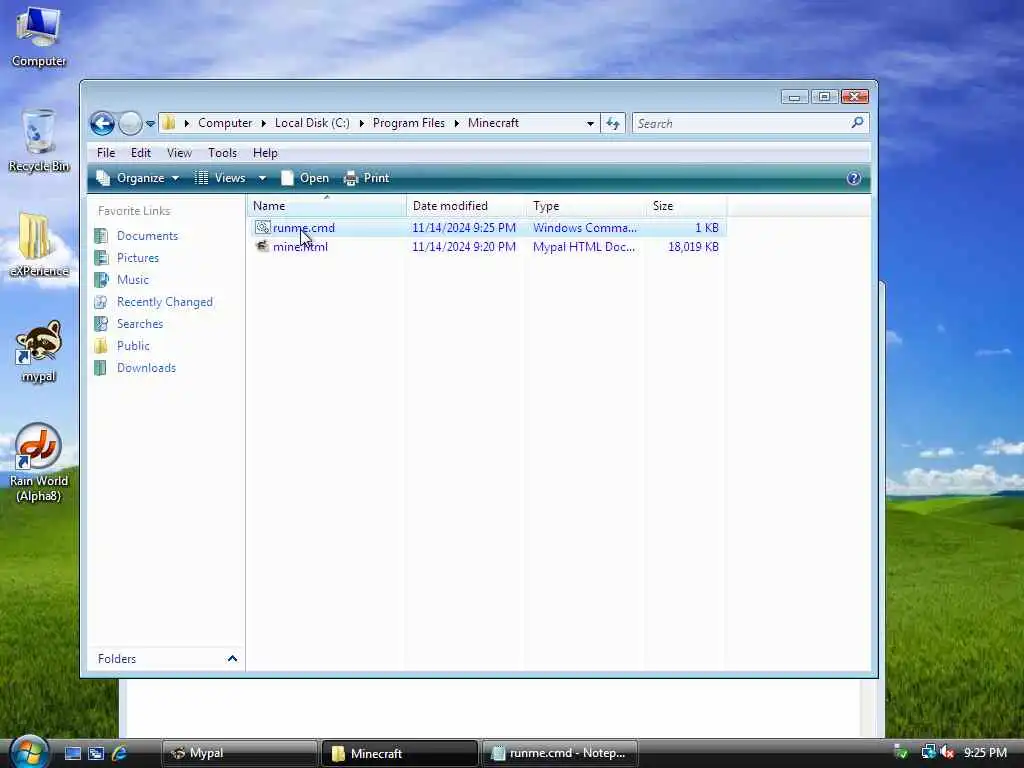Open Documents favorite link
This screenshot has width=1024, height=768.
coord(147,236)
